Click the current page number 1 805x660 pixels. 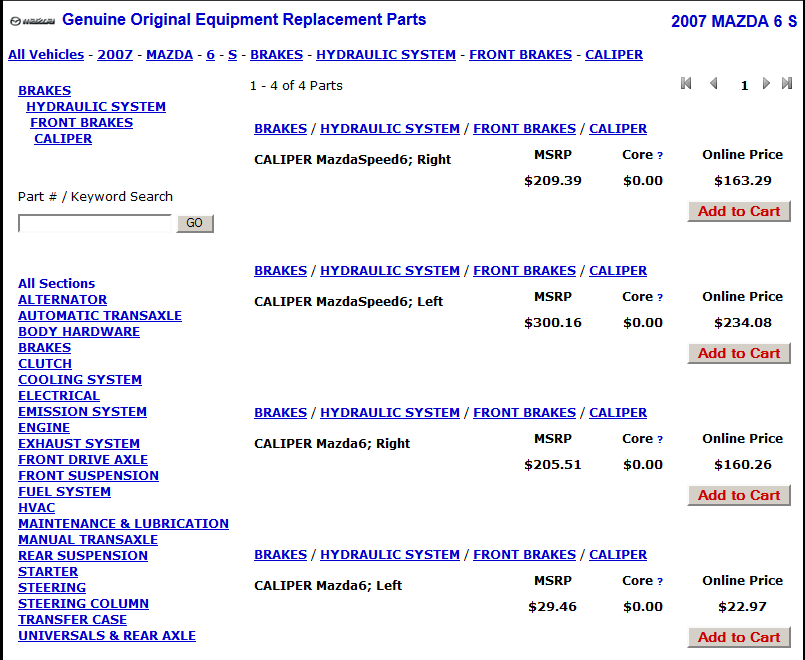coord(744,86)
